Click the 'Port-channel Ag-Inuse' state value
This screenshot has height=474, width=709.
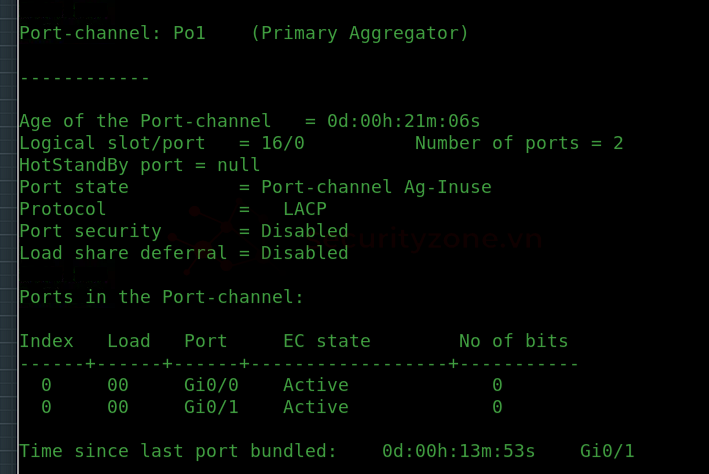point(376,188)
